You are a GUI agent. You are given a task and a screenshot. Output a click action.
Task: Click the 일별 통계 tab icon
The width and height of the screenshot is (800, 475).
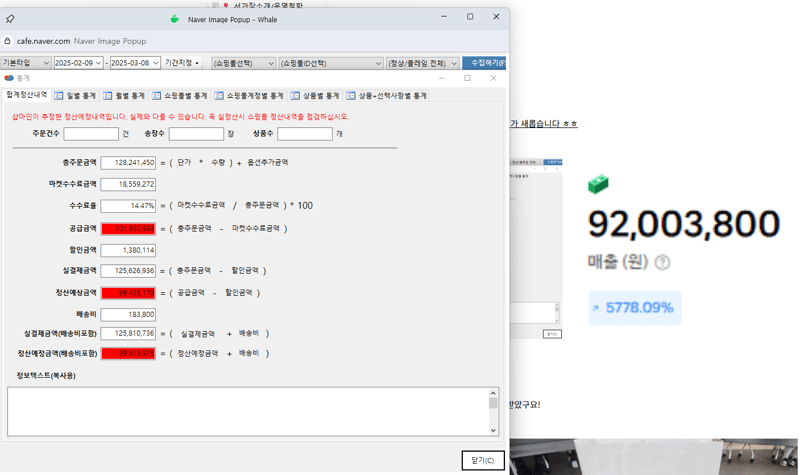59,95
